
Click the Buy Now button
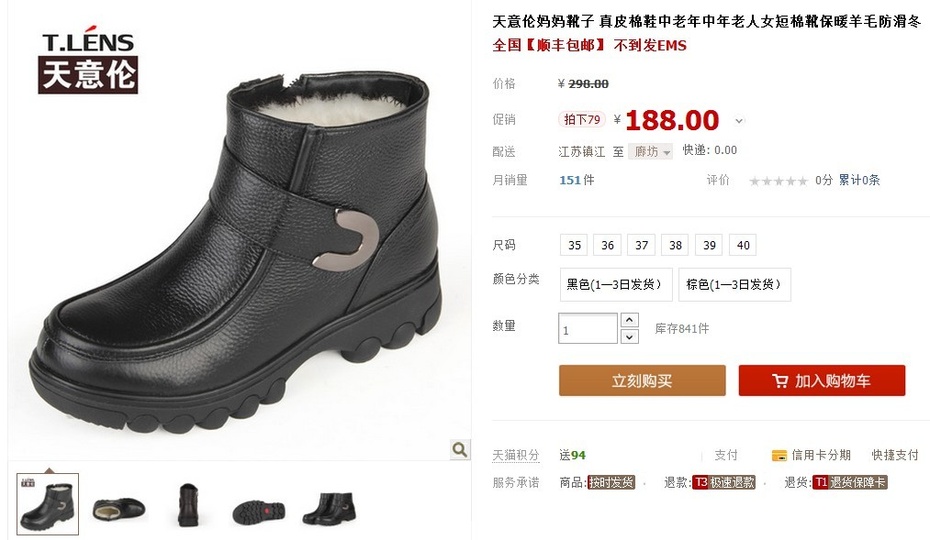(x=642, y=380)
